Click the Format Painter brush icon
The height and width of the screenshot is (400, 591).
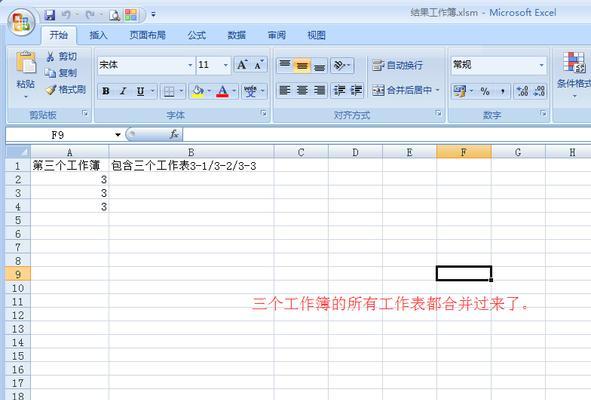coord(51,90)
